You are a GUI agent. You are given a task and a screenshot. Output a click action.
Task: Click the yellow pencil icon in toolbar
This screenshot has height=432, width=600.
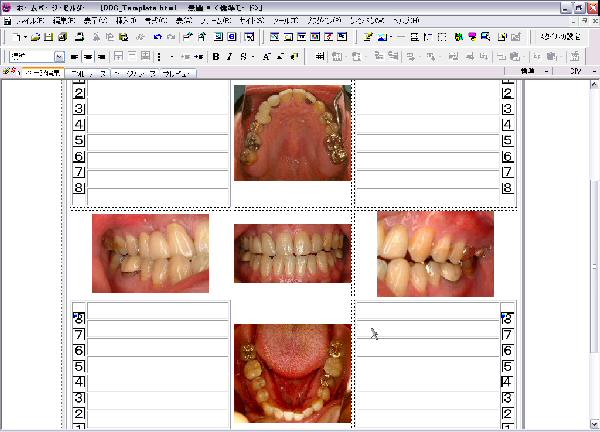pos(368,37)
